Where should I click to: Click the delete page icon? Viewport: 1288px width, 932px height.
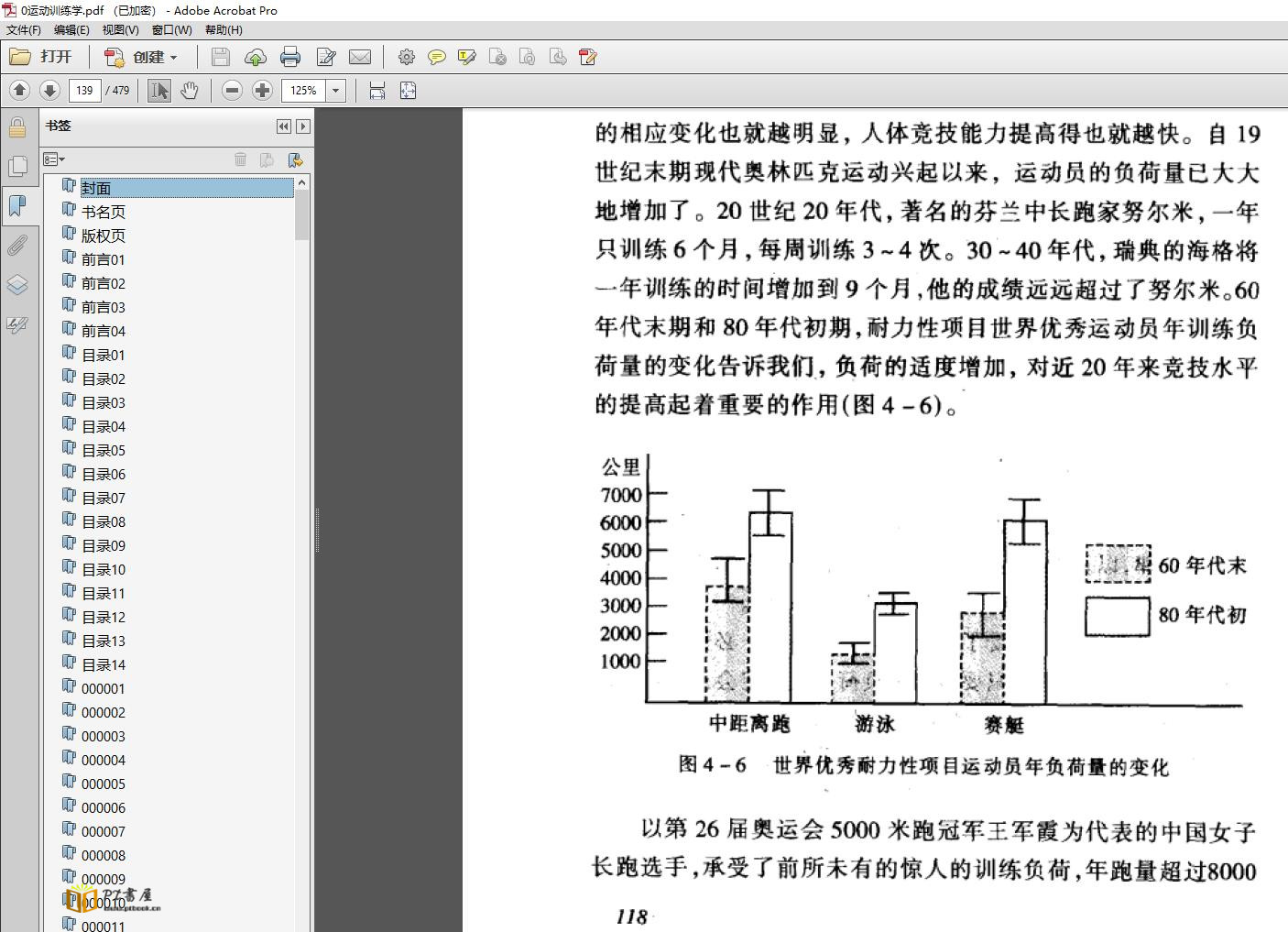pyautogui.click(x=497, y=58)
